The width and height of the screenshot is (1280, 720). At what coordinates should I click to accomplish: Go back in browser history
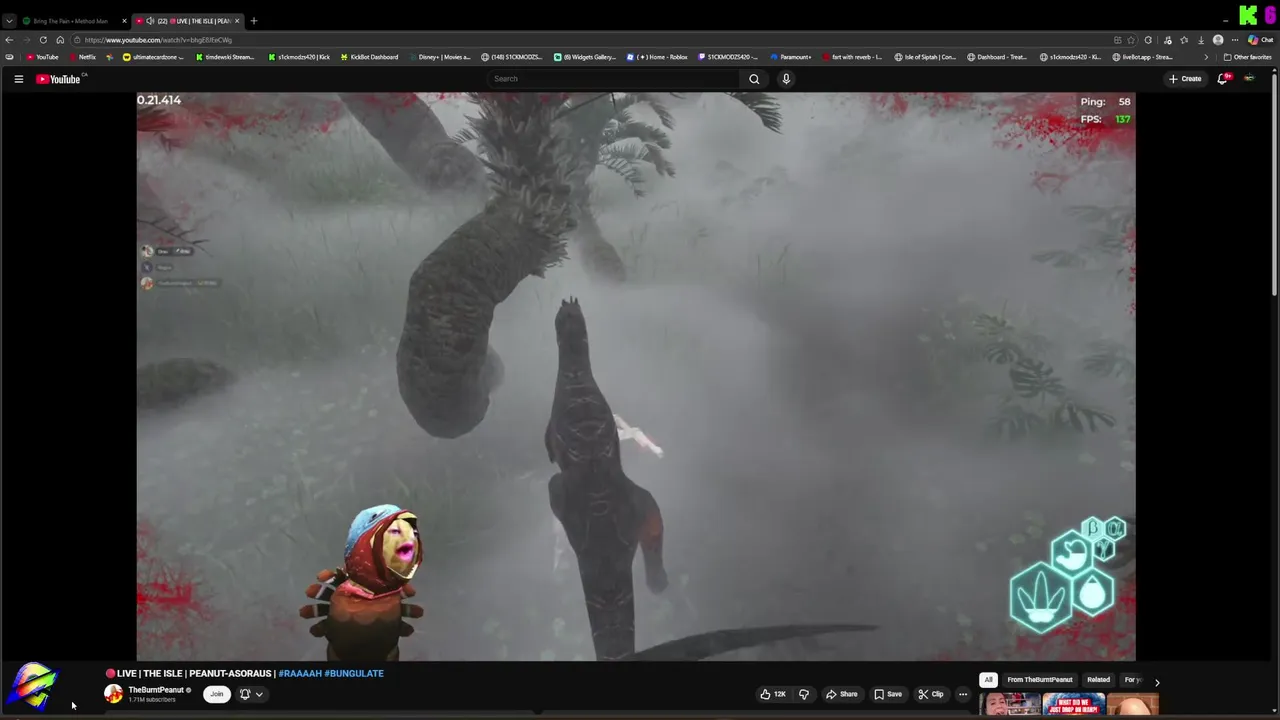[9, 40]
